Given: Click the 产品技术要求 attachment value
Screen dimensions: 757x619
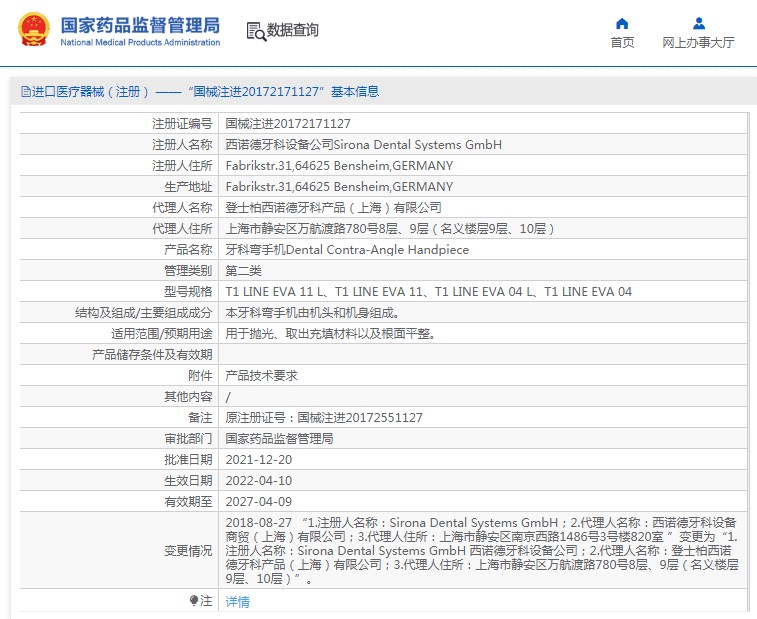Looking at the screenshot, I should [x=262, y=376].
